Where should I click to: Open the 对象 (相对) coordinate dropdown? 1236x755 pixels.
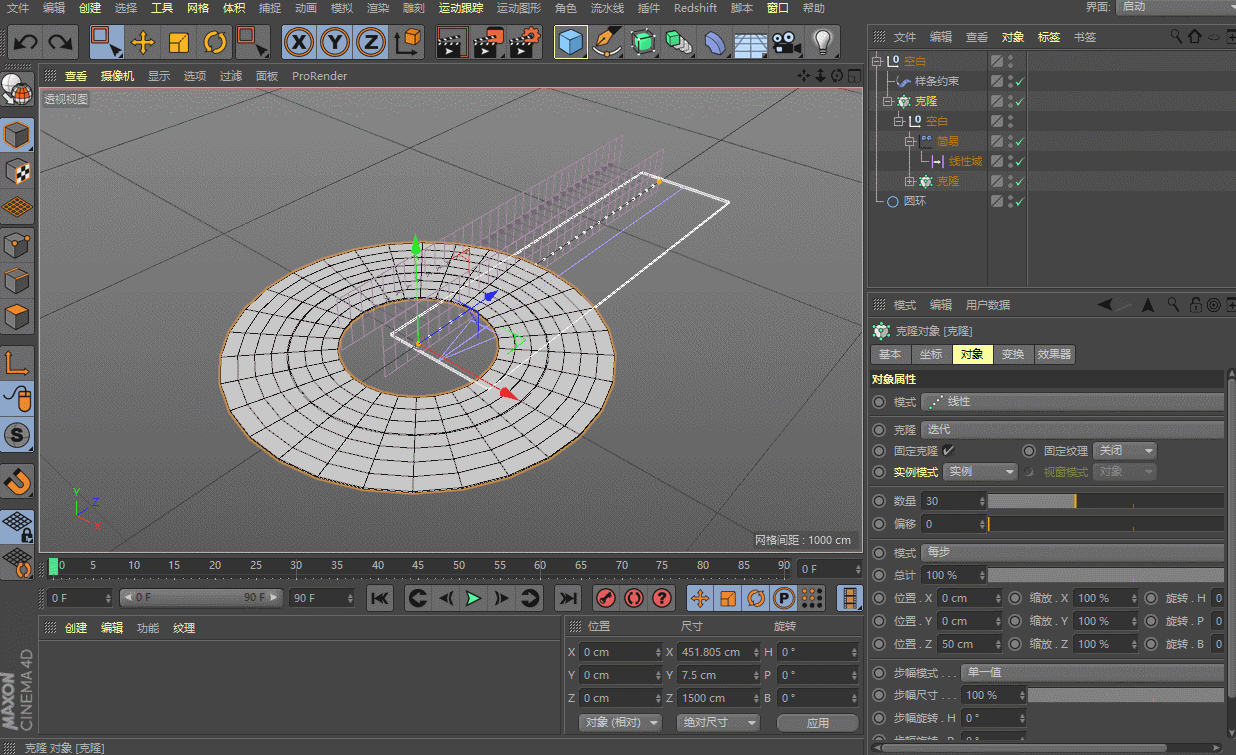(621, 722)
